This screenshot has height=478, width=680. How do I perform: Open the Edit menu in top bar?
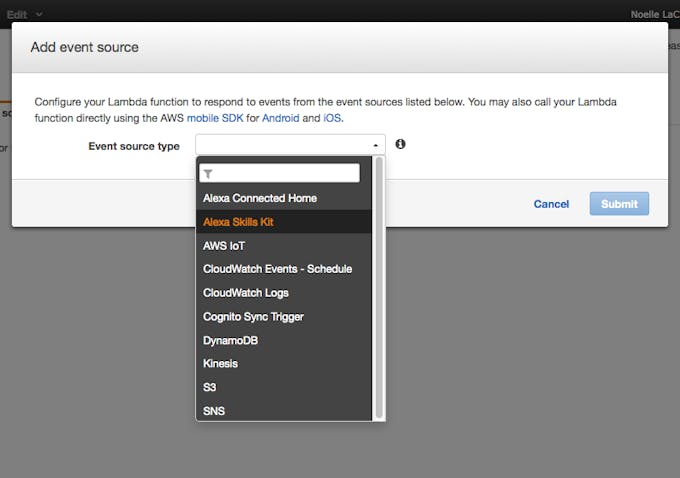click(x=24, y=15)
